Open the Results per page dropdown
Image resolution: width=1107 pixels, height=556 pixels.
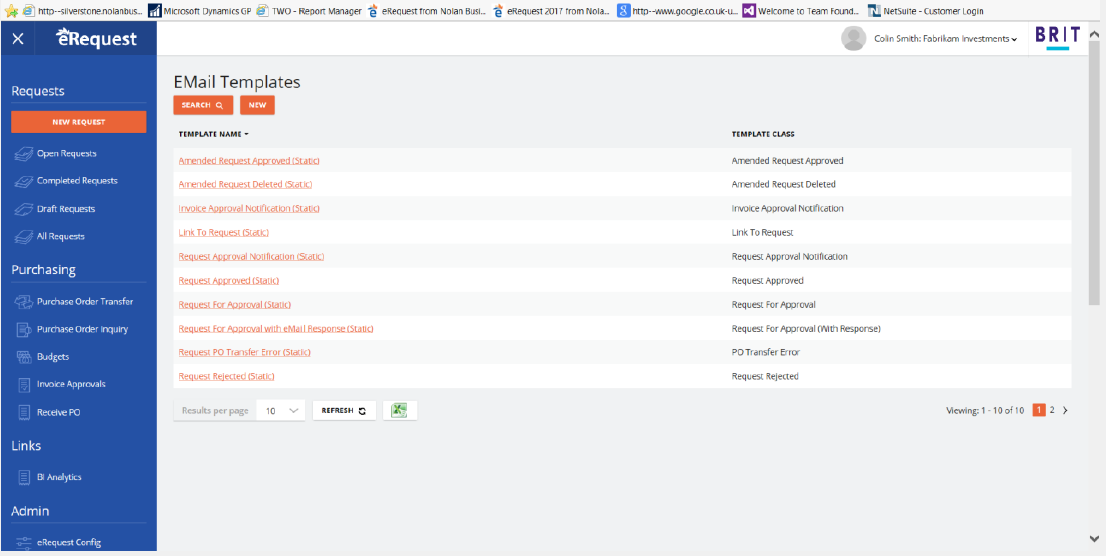pos(281,410)
